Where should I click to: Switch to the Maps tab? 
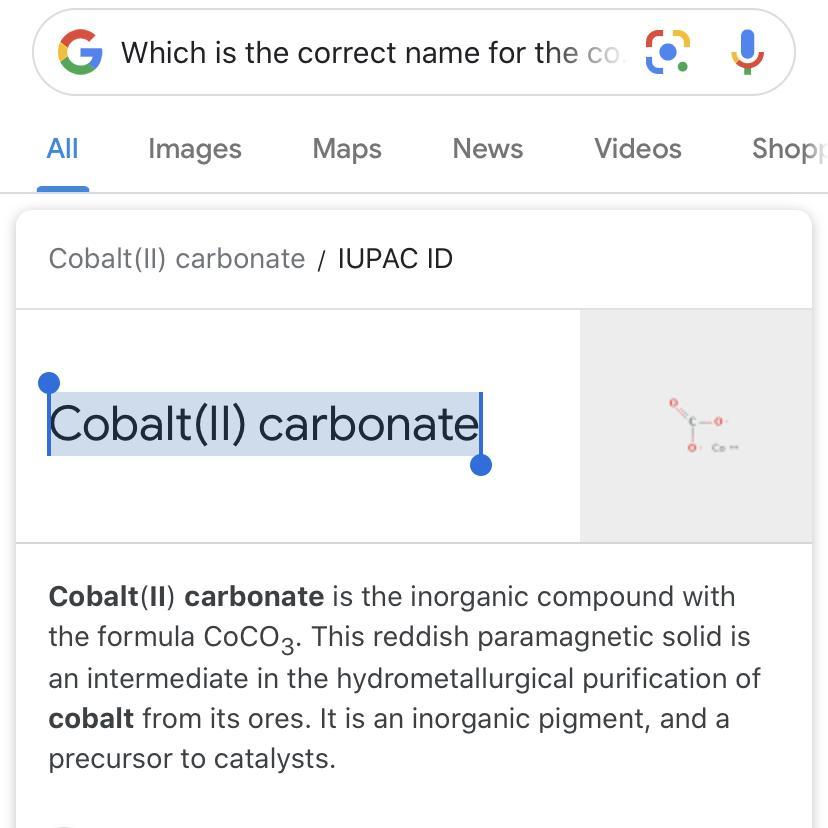[x=347, y=149]
